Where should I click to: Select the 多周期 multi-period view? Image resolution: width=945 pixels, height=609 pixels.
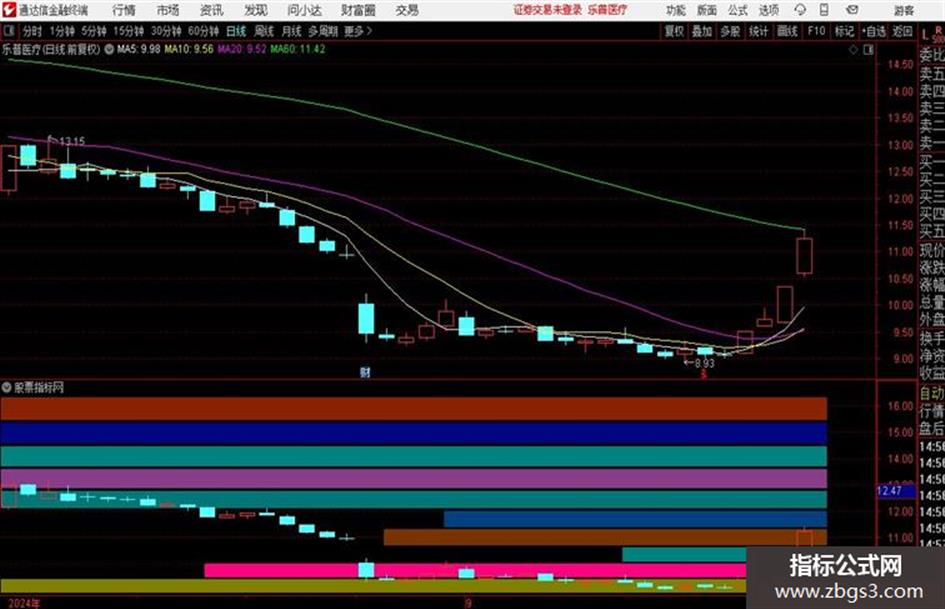(x=323, y=31)
